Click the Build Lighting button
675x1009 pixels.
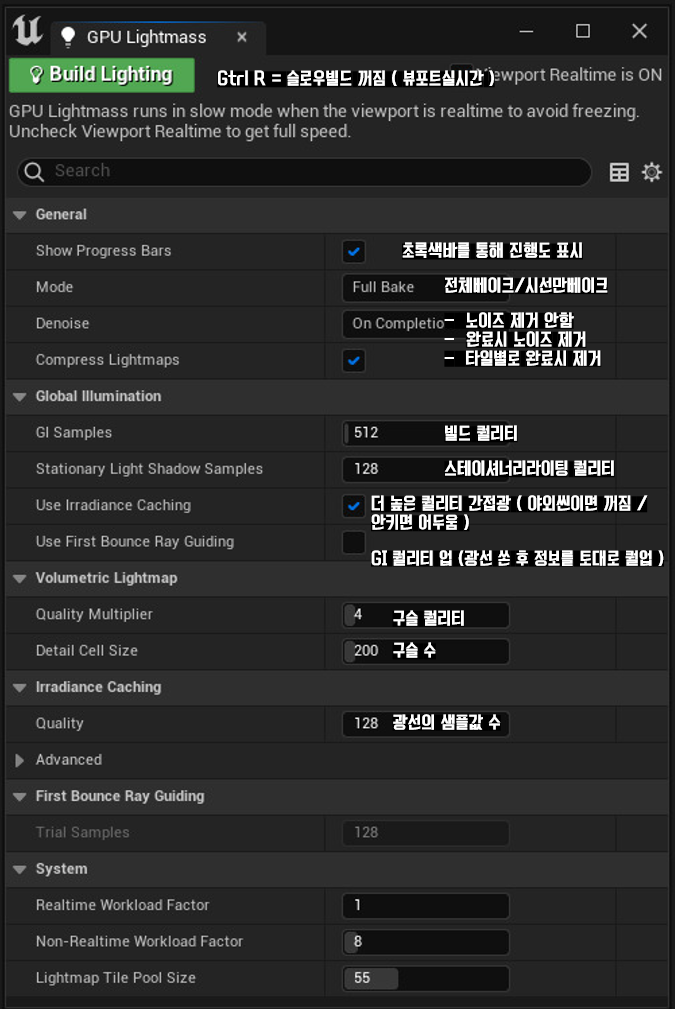pos(102,75)
